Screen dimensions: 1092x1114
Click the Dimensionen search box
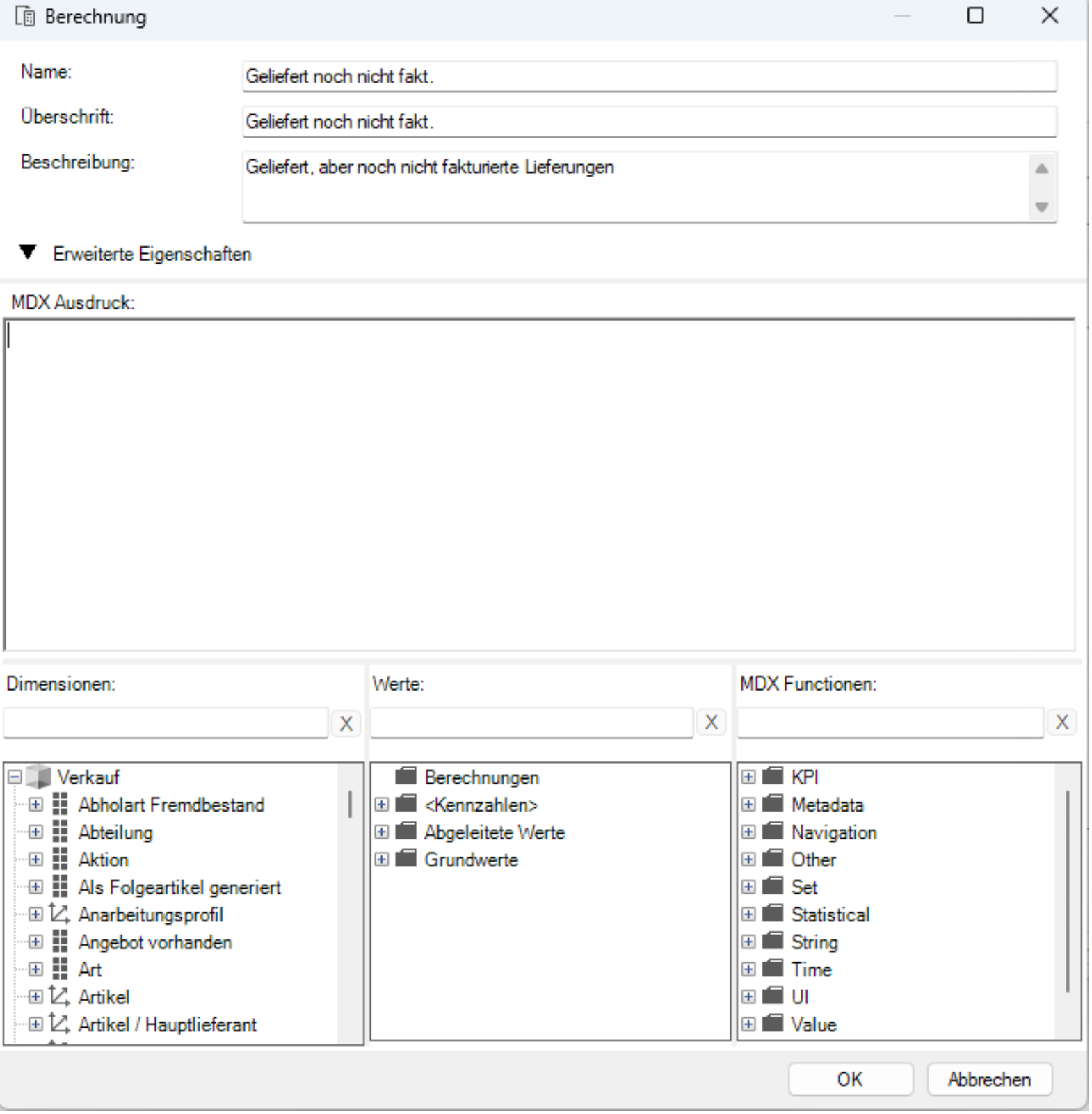click(x=166, y=723)
